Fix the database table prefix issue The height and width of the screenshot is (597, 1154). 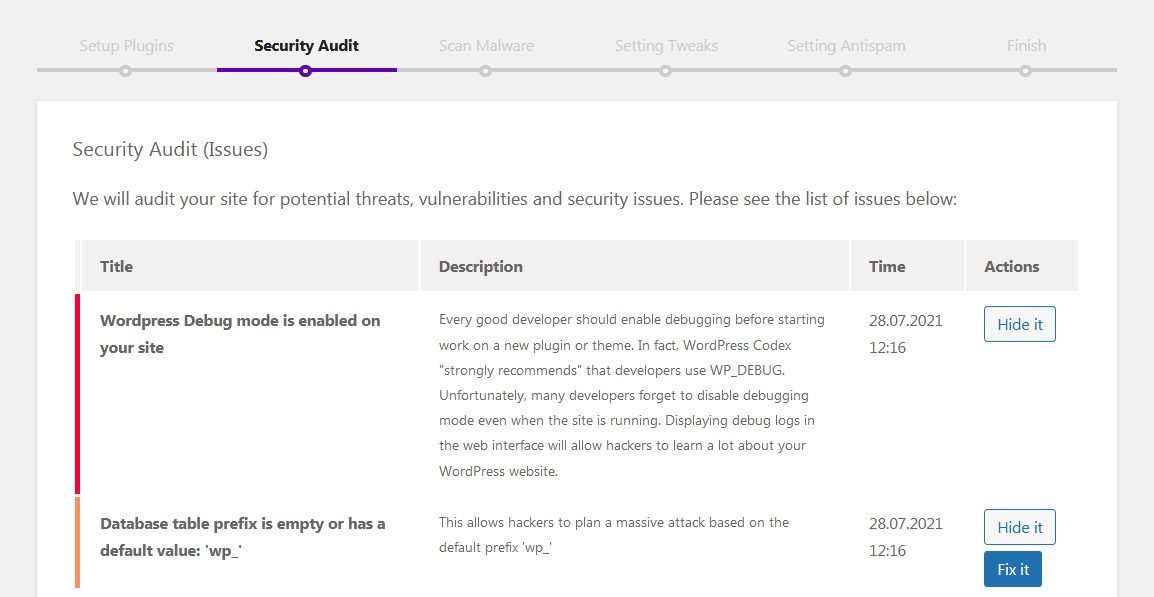[1012, 569]
